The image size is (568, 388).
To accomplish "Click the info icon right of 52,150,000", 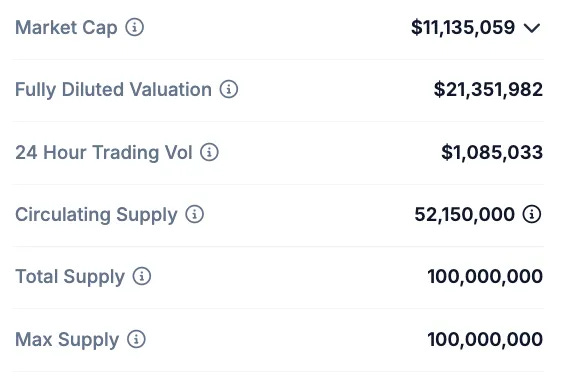I will (532, 214).
